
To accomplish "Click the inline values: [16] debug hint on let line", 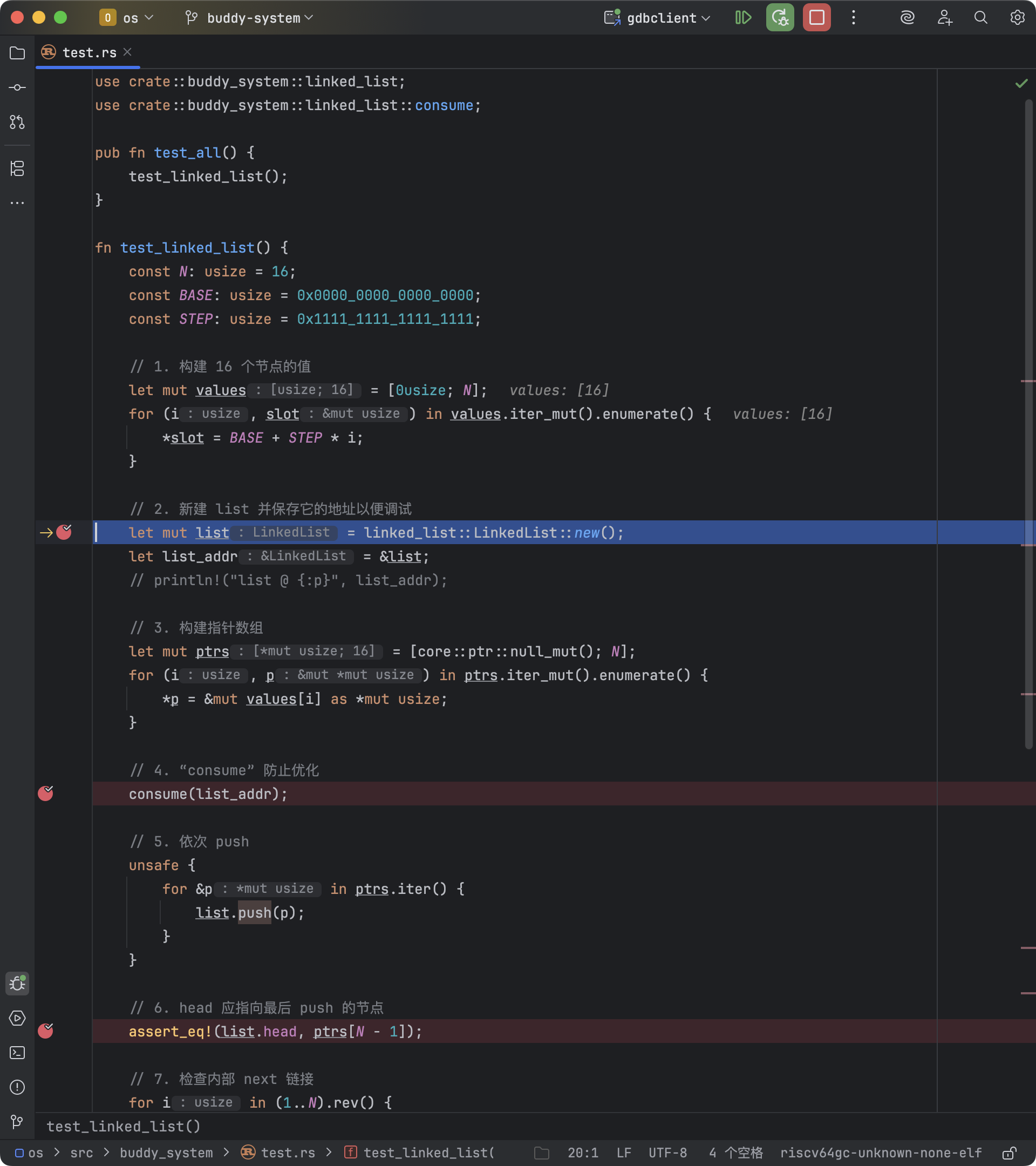I will coord(559,390).
